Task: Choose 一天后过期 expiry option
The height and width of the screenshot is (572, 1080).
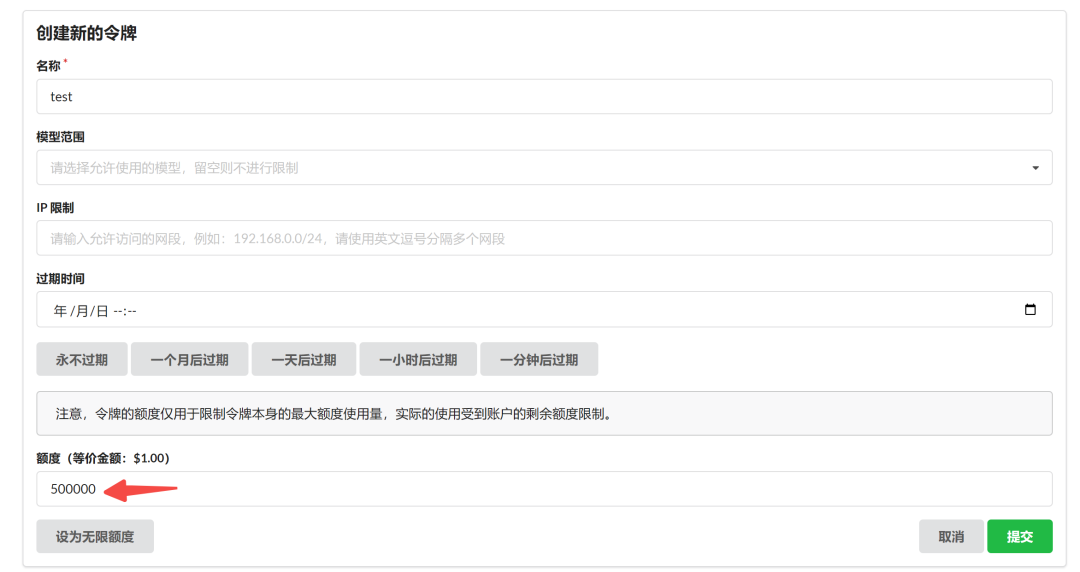Action: tap(304, 359)
